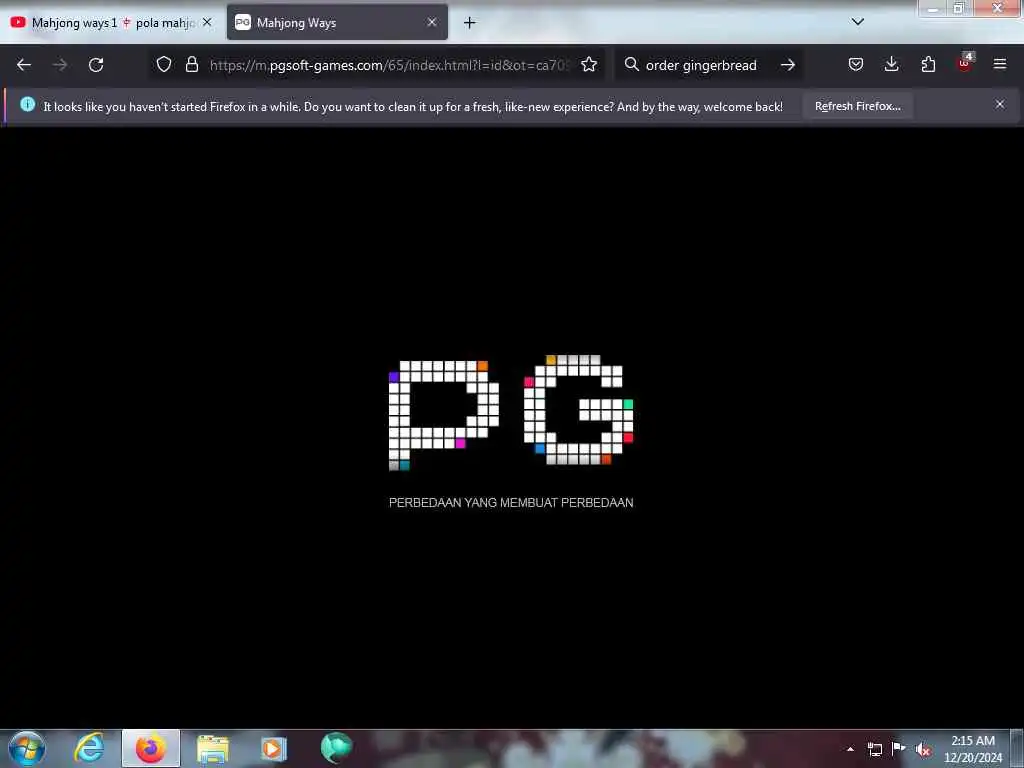The image size is (1024, 768).
Task: List all tabs dropdown arrow
Action: point(858,22)
